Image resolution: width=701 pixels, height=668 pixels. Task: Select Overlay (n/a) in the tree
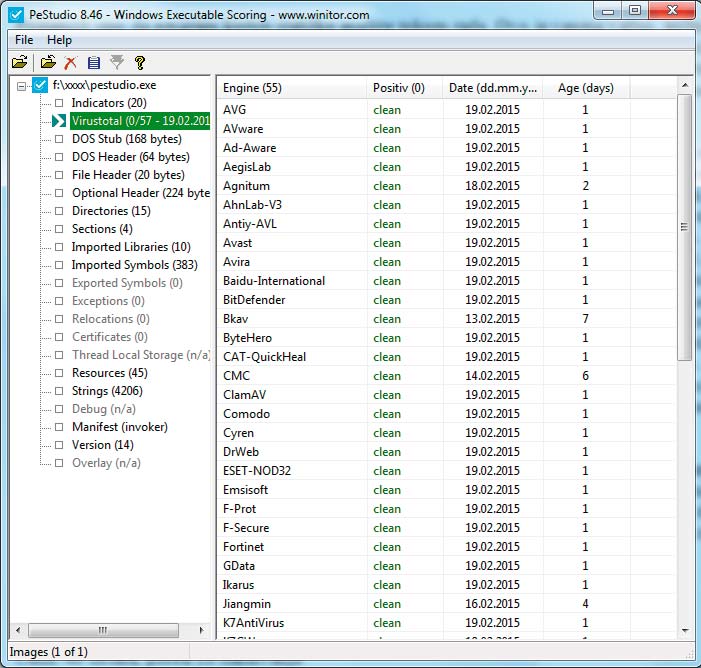pos(106,463)
